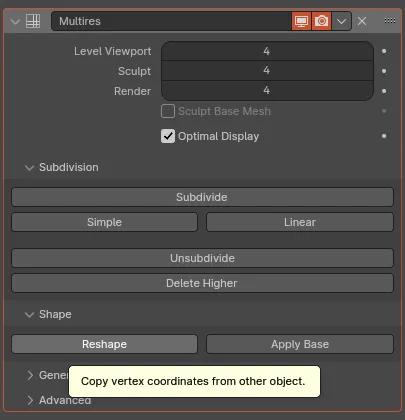Collapse the Shape section
Screen dimensions: 405x420
pos(29,315)
